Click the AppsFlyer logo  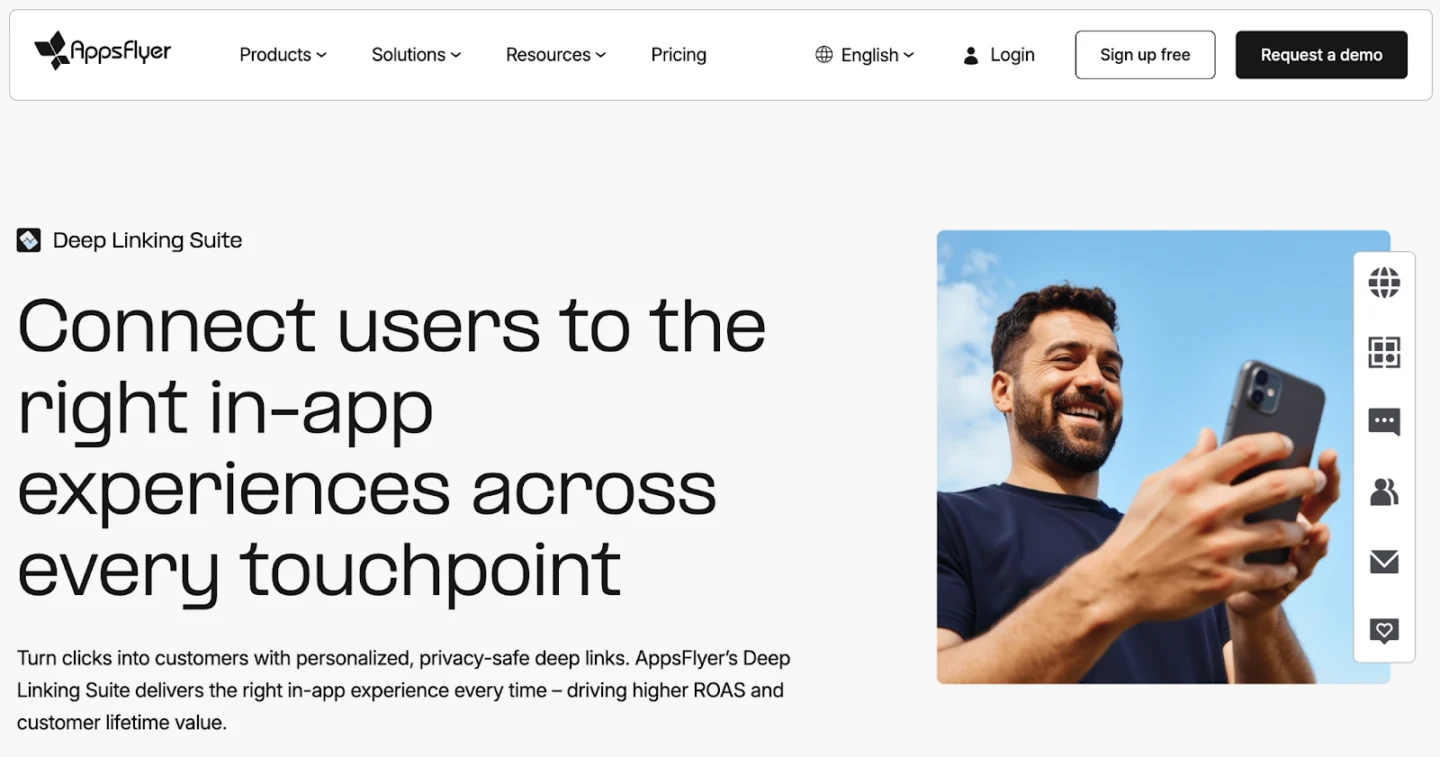[x=103, y=51]
